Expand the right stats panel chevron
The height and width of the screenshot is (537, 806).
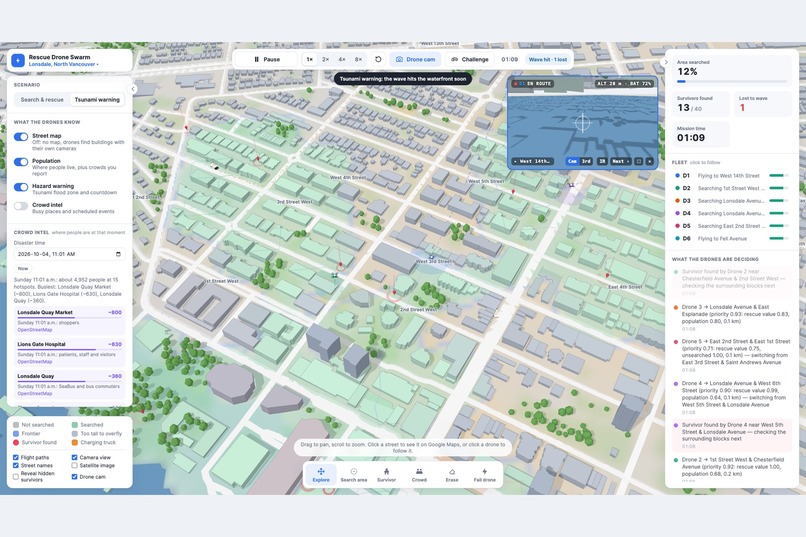pos(666,63)
